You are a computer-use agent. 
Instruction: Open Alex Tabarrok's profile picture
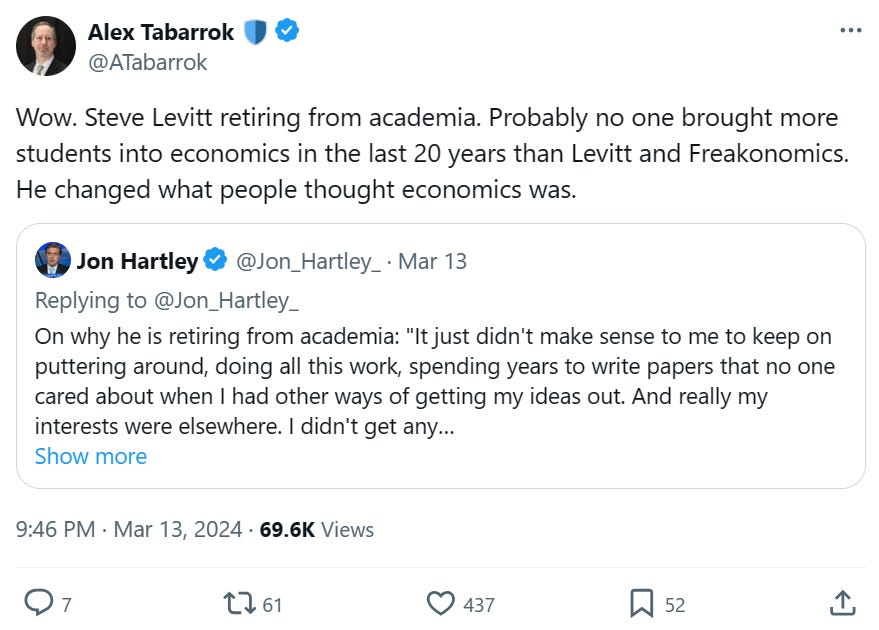point(46,46)
